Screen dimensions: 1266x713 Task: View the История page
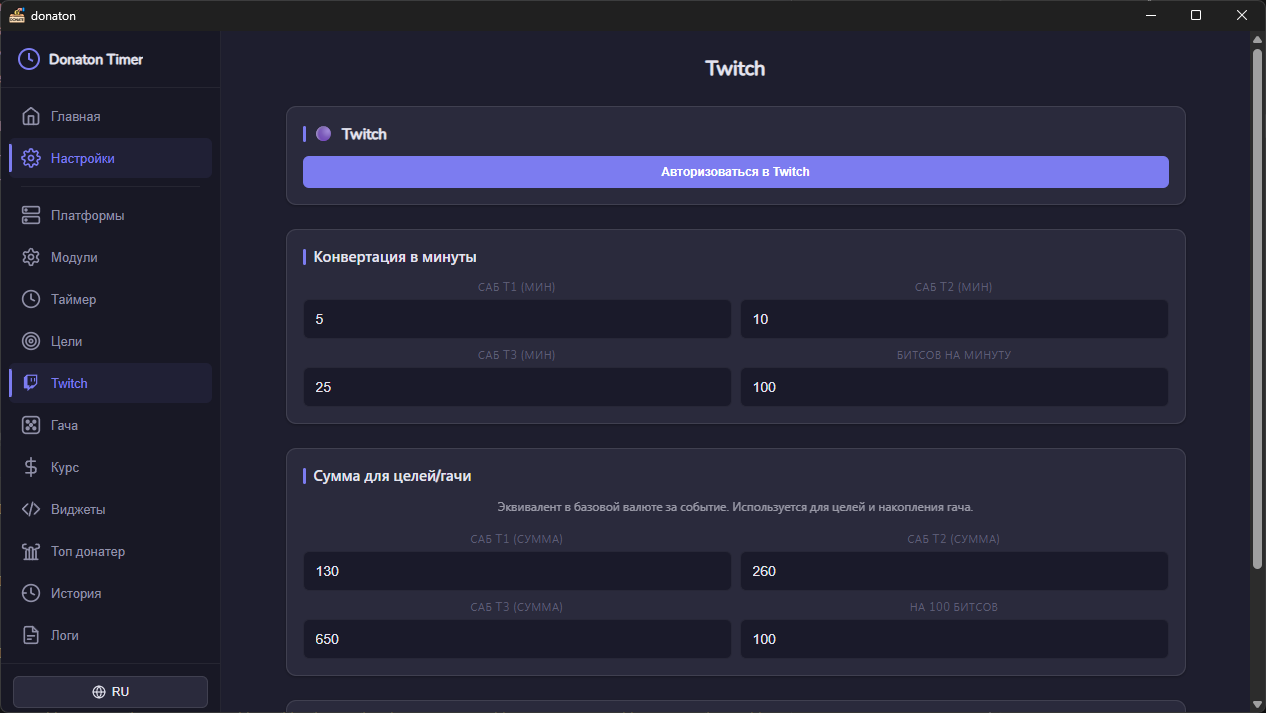110,593
